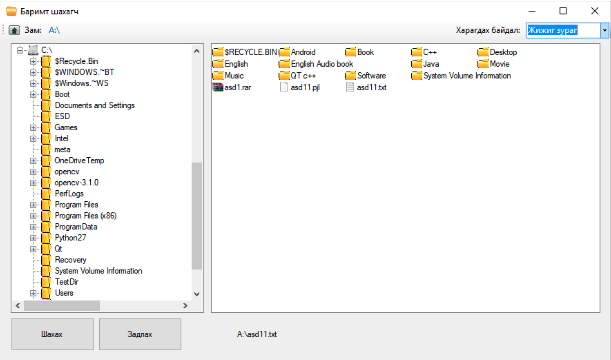611x360 pixels.
Task: Open the Харагдах байдал view dropdown arrow
Action: 604,30
